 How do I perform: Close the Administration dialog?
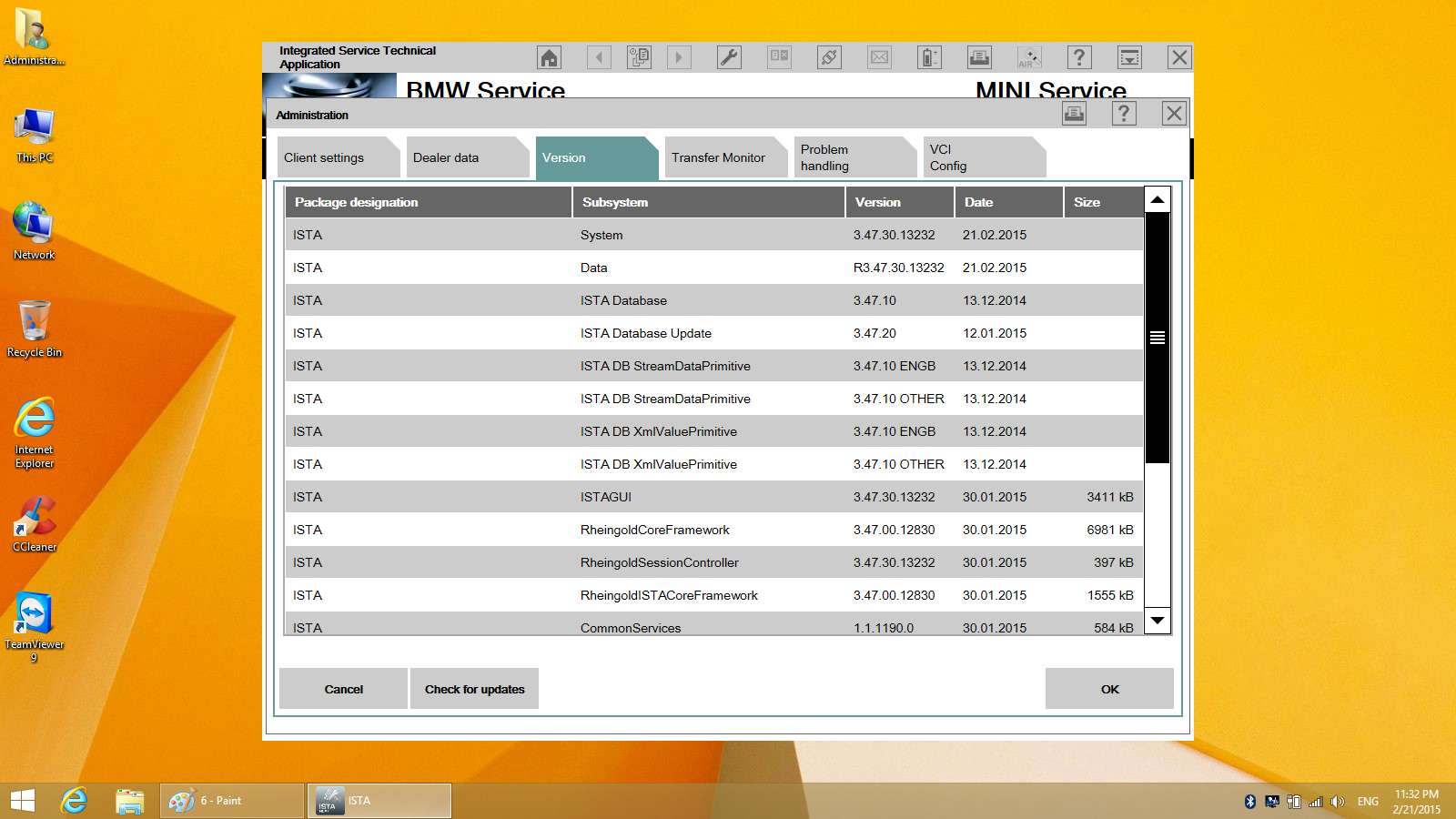click(1174, 114)
